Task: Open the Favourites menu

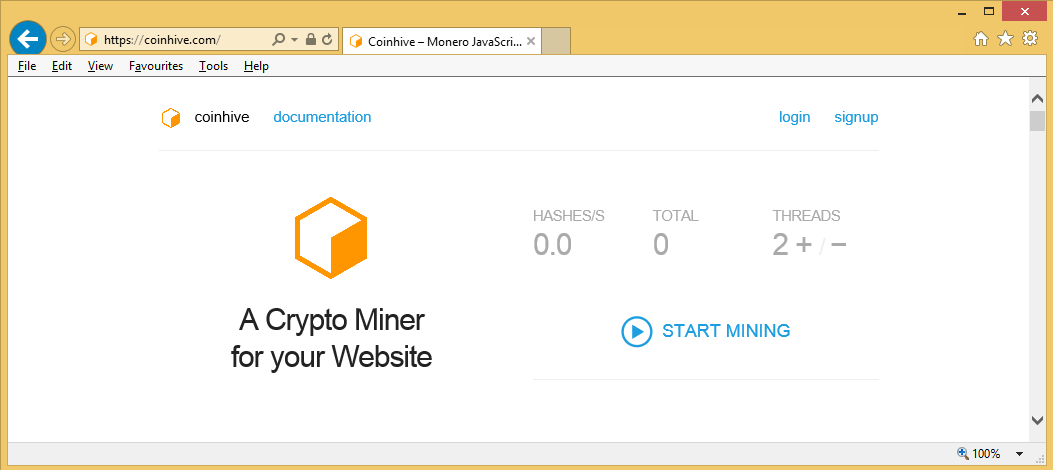Action: (x=156, y=66)
